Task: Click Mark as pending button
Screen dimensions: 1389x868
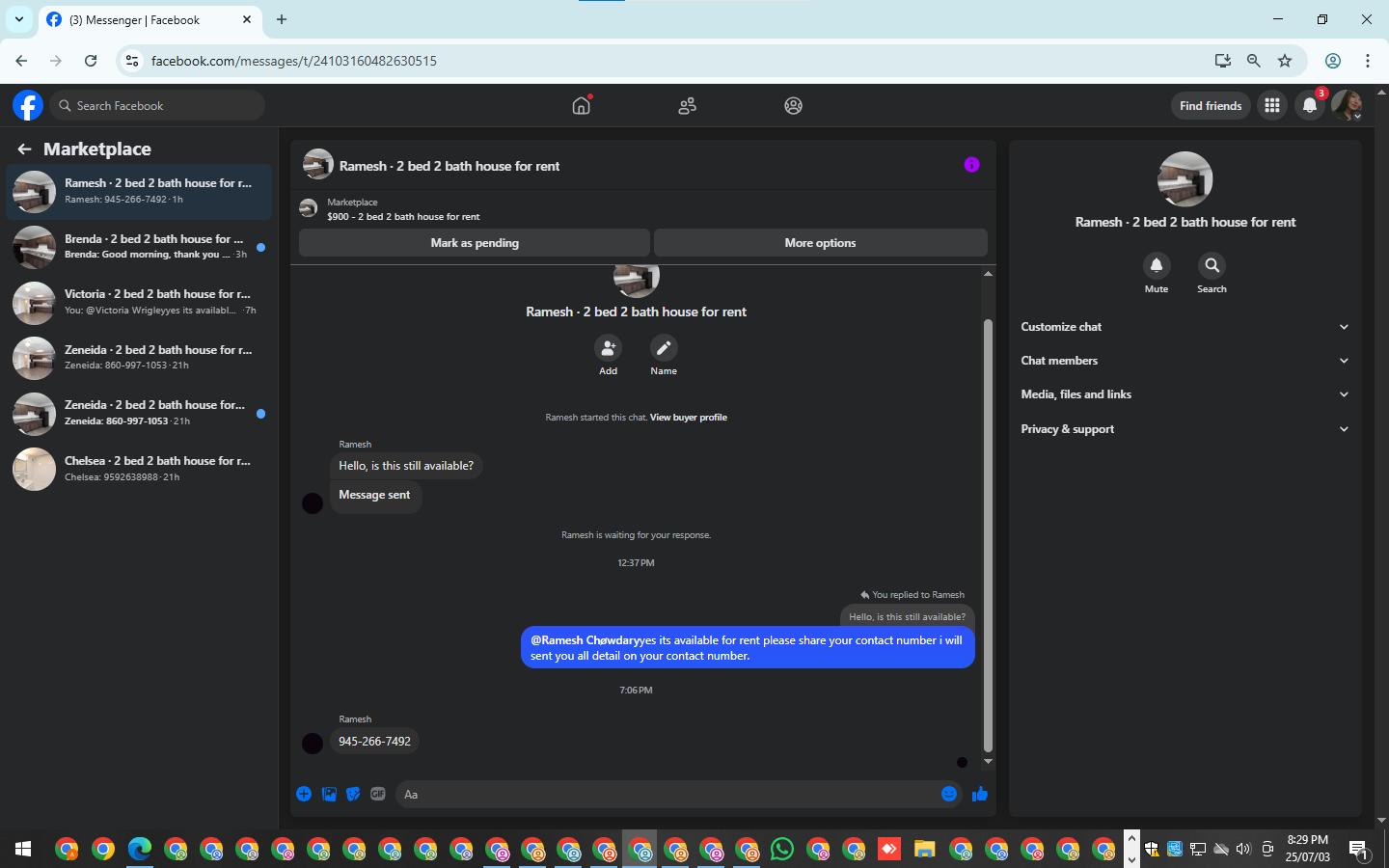Action: 475,243
